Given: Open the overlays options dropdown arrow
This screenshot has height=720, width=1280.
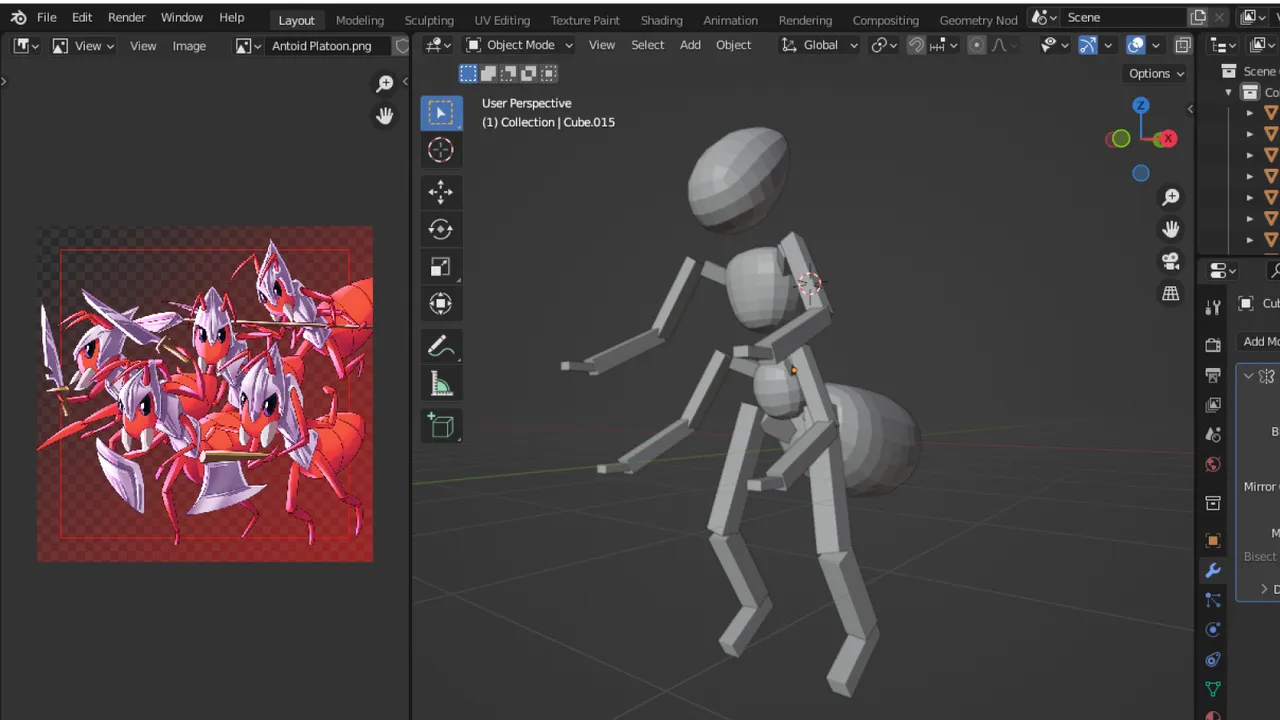Looking at the screenshot, I should (x=1156, y=45).
